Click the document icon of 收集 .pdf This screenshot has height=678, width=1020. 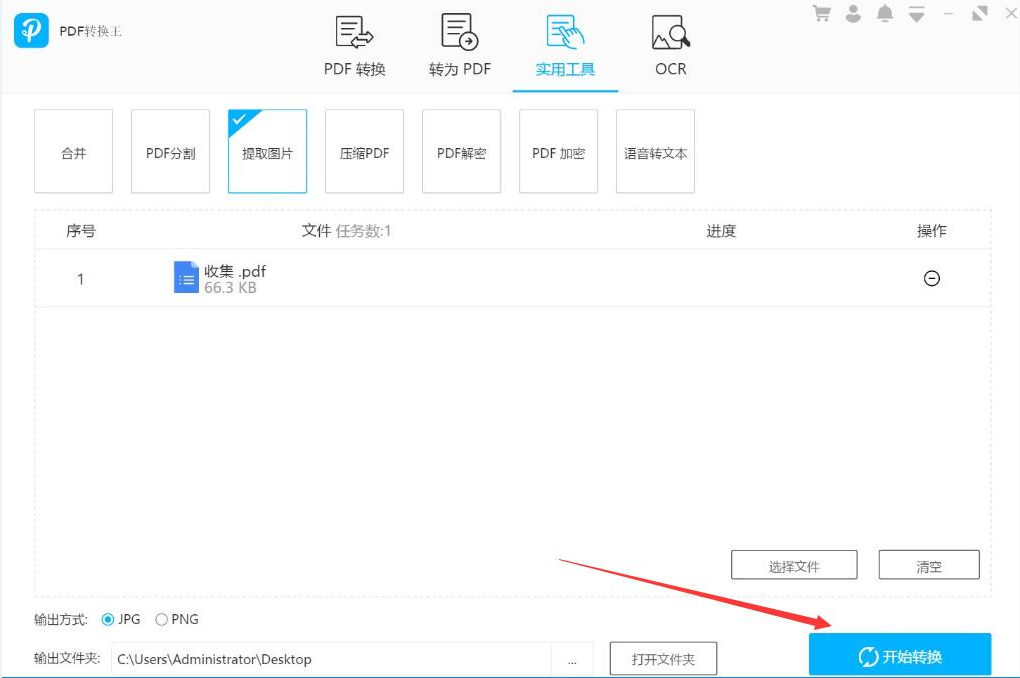[x=186, y=277]
